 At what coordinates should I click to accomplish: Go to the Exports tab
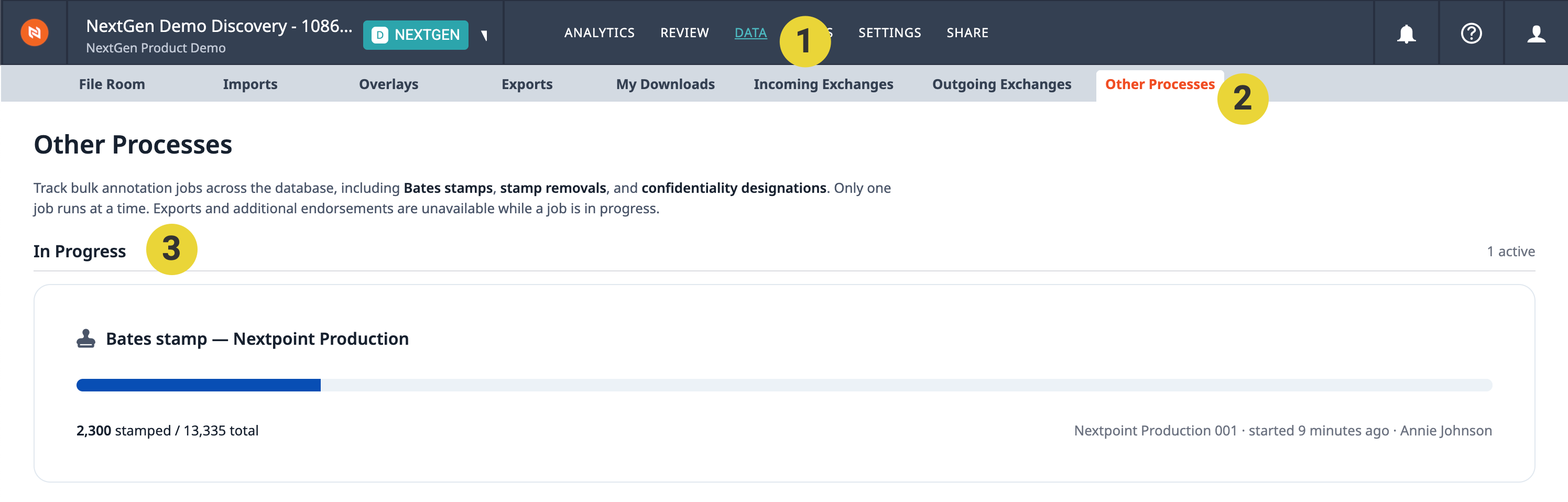coord(527,84)
